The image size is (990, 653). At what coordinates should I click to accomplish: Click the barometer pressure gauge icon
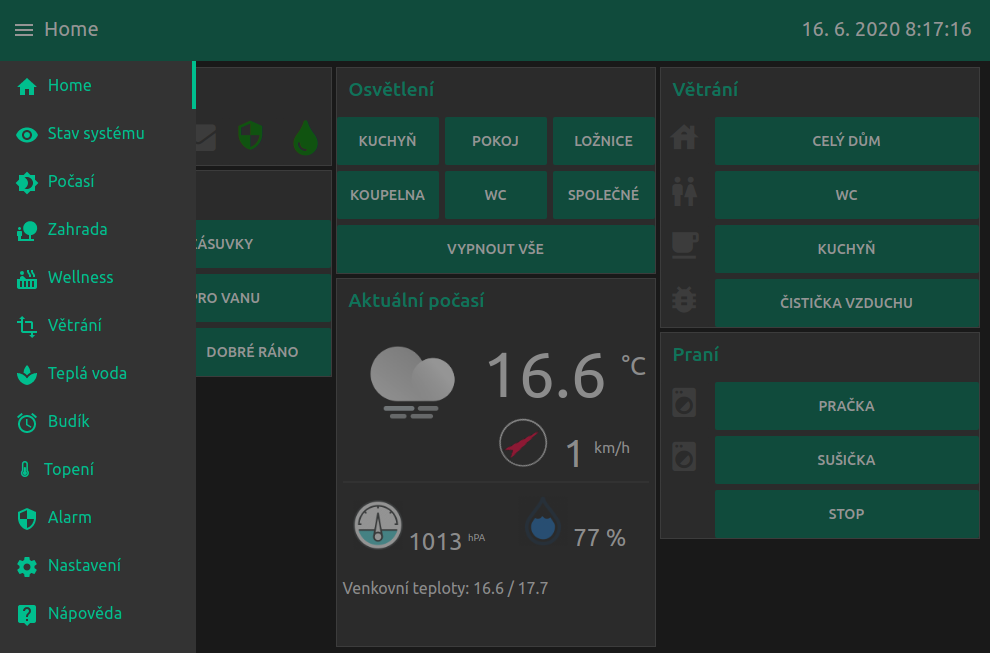(378, 524)
